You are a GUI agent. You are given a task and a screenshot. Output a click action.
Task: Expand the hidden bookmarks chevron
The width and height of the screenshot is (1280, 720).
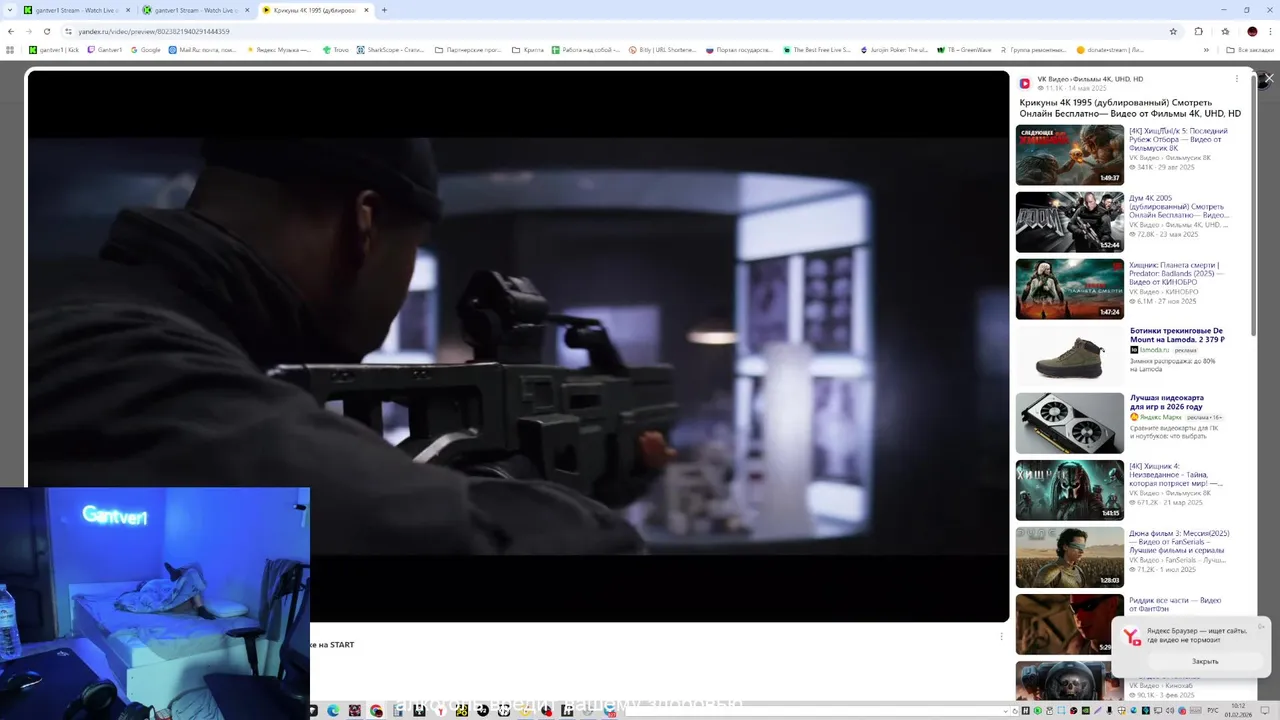click(x=1206, y=49)
